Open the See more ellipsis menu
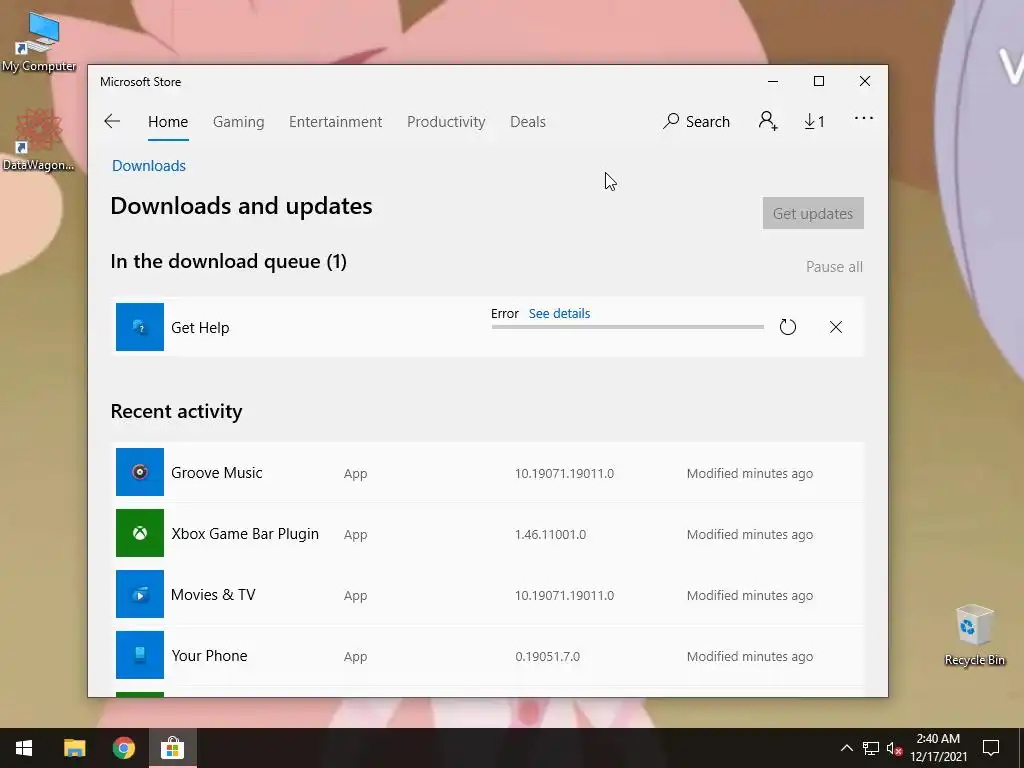Screen dimensions: 1024x768 [863, 119]
